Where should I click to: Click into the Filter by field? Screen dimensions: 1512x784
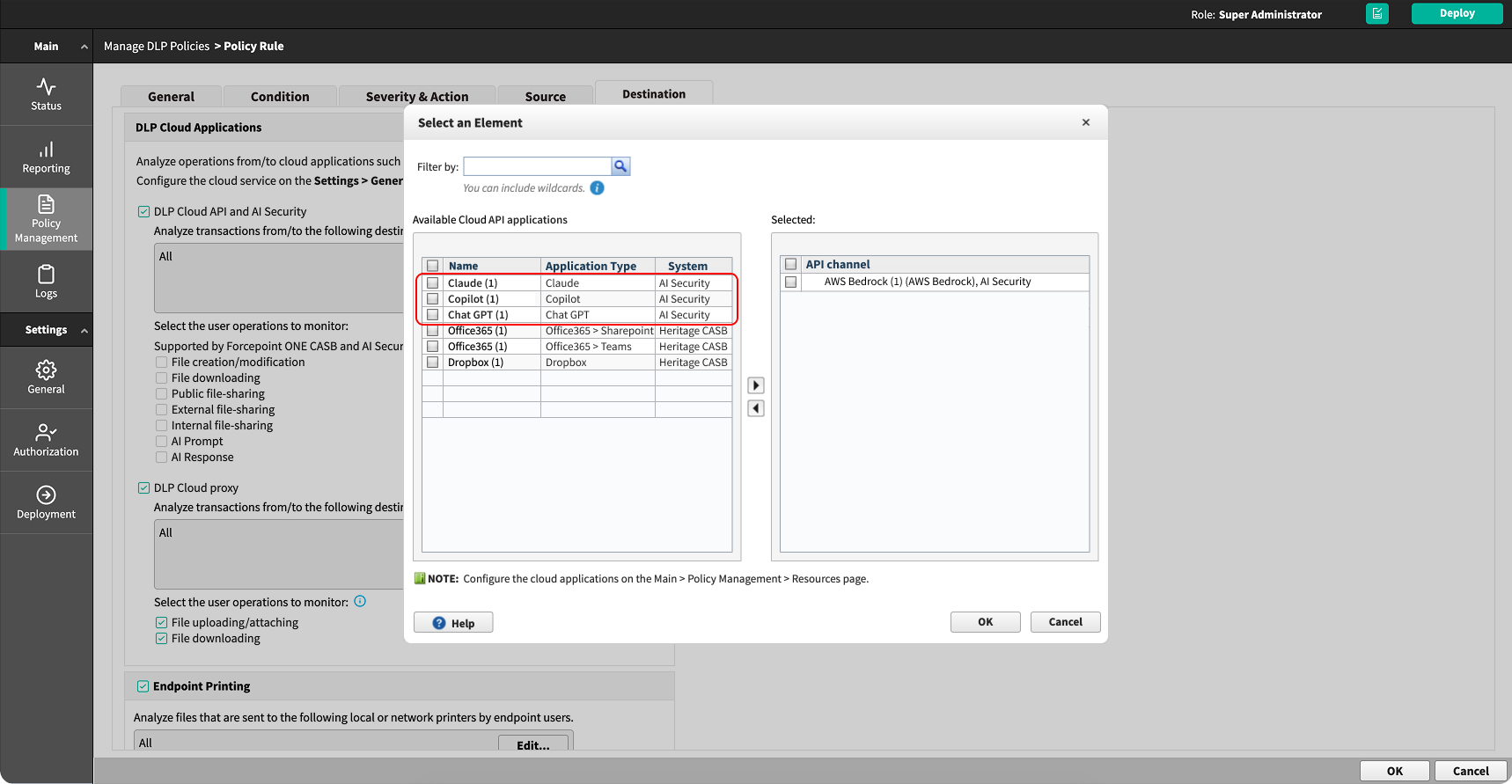click(537, 166)
